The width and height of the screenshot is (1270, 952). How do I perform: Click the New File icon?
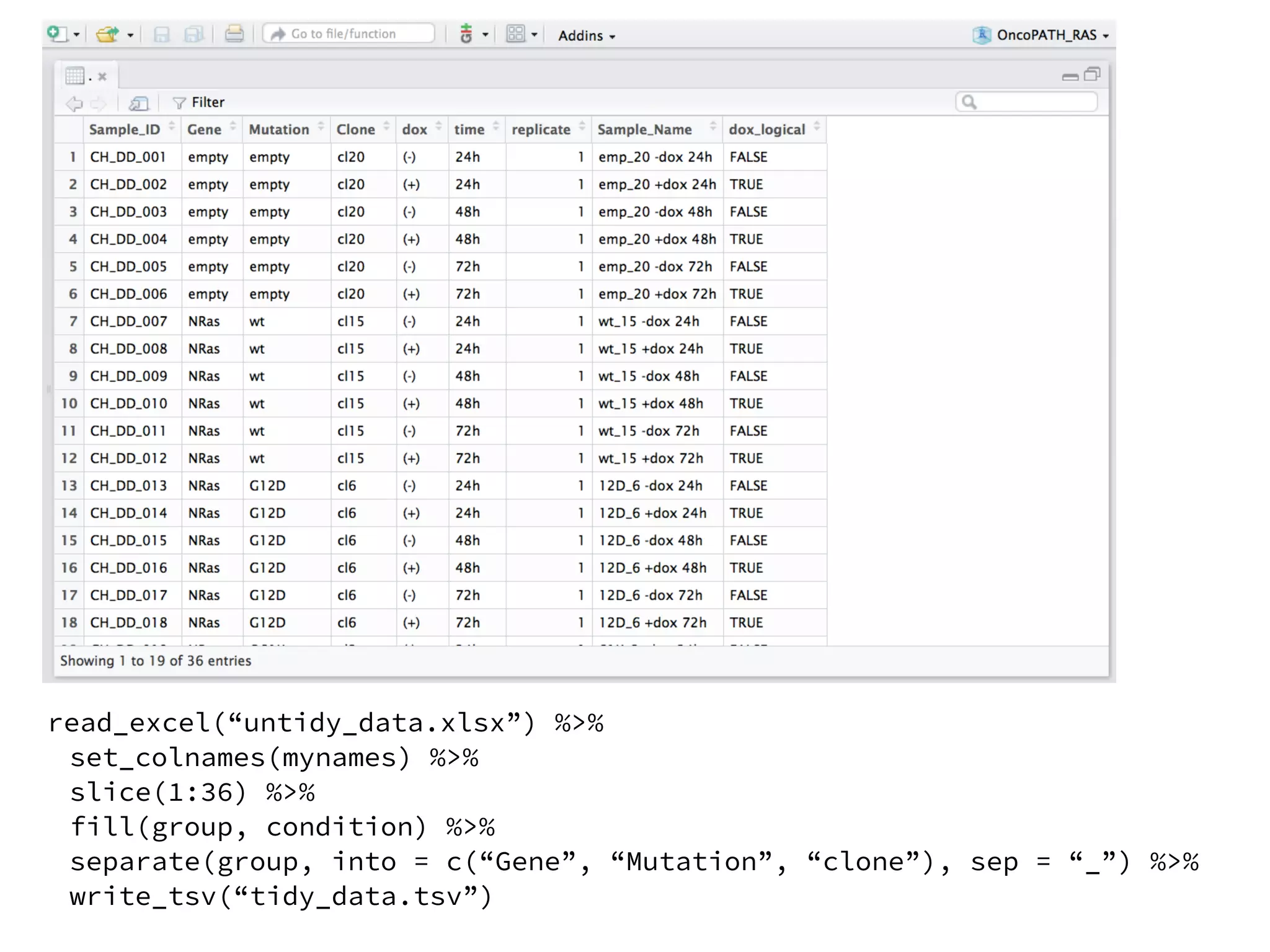coord(58,34)
